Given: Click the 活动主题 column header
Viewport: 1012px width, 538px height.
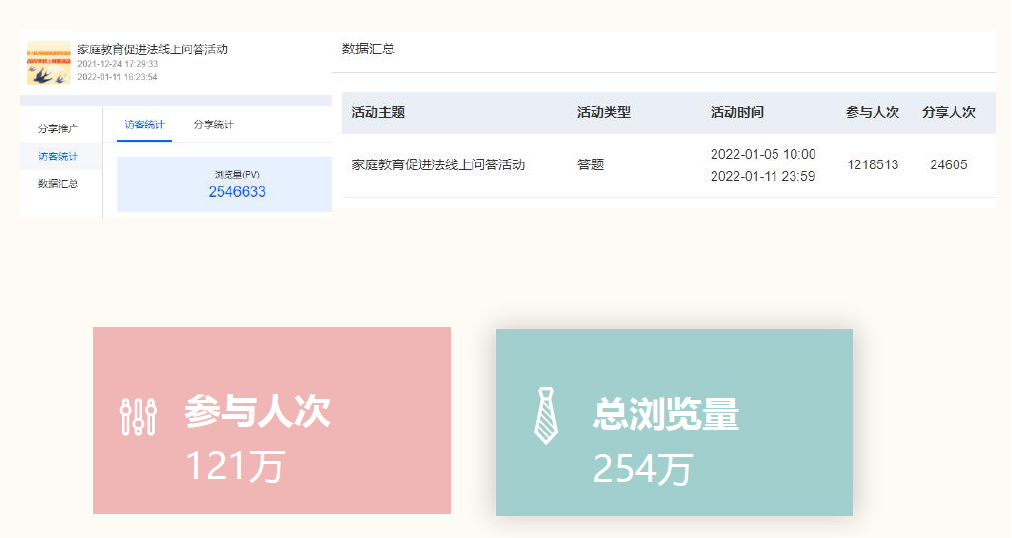Looking at the screenshot, I should pyautogui.click(x=378, y=113).
